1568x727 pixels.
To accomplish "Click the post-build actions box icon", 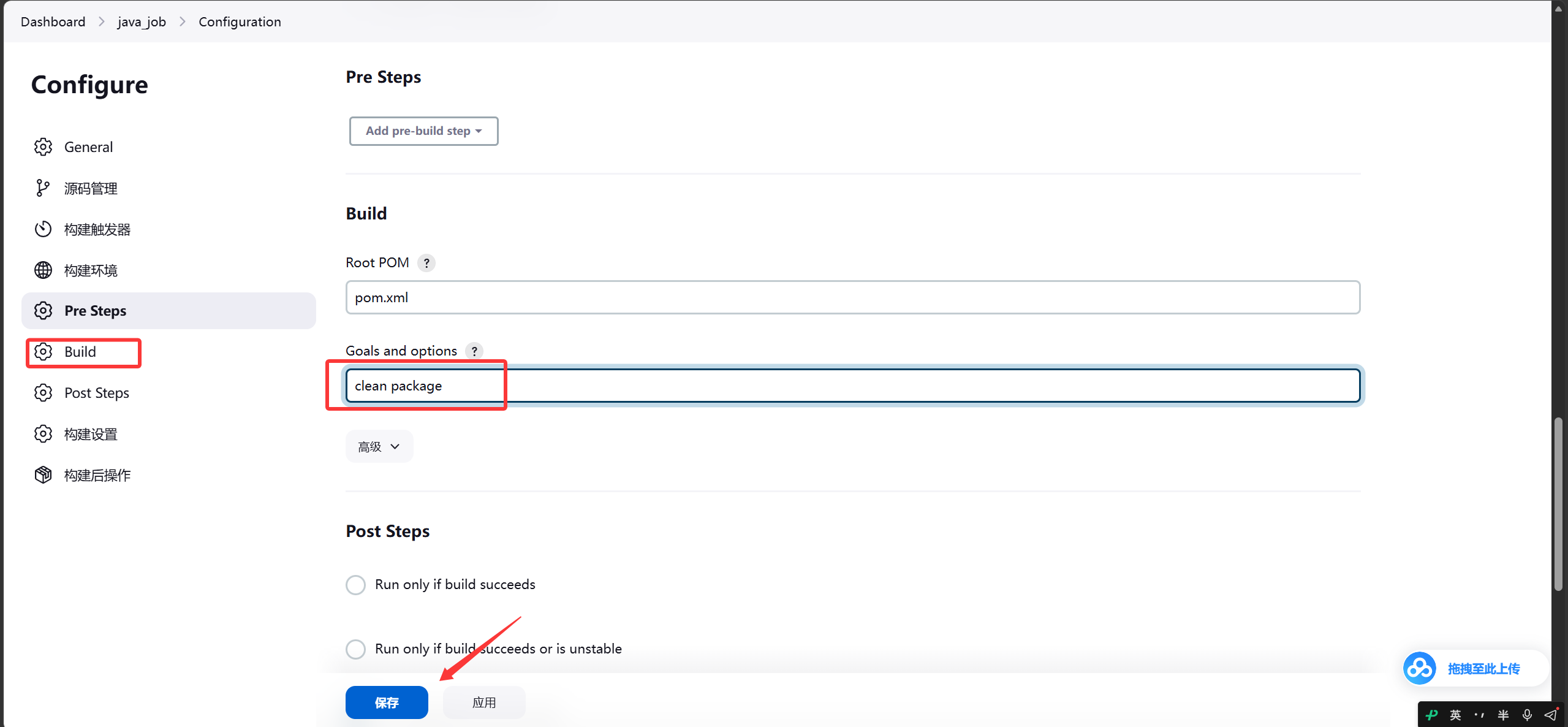I will [43, 475].
